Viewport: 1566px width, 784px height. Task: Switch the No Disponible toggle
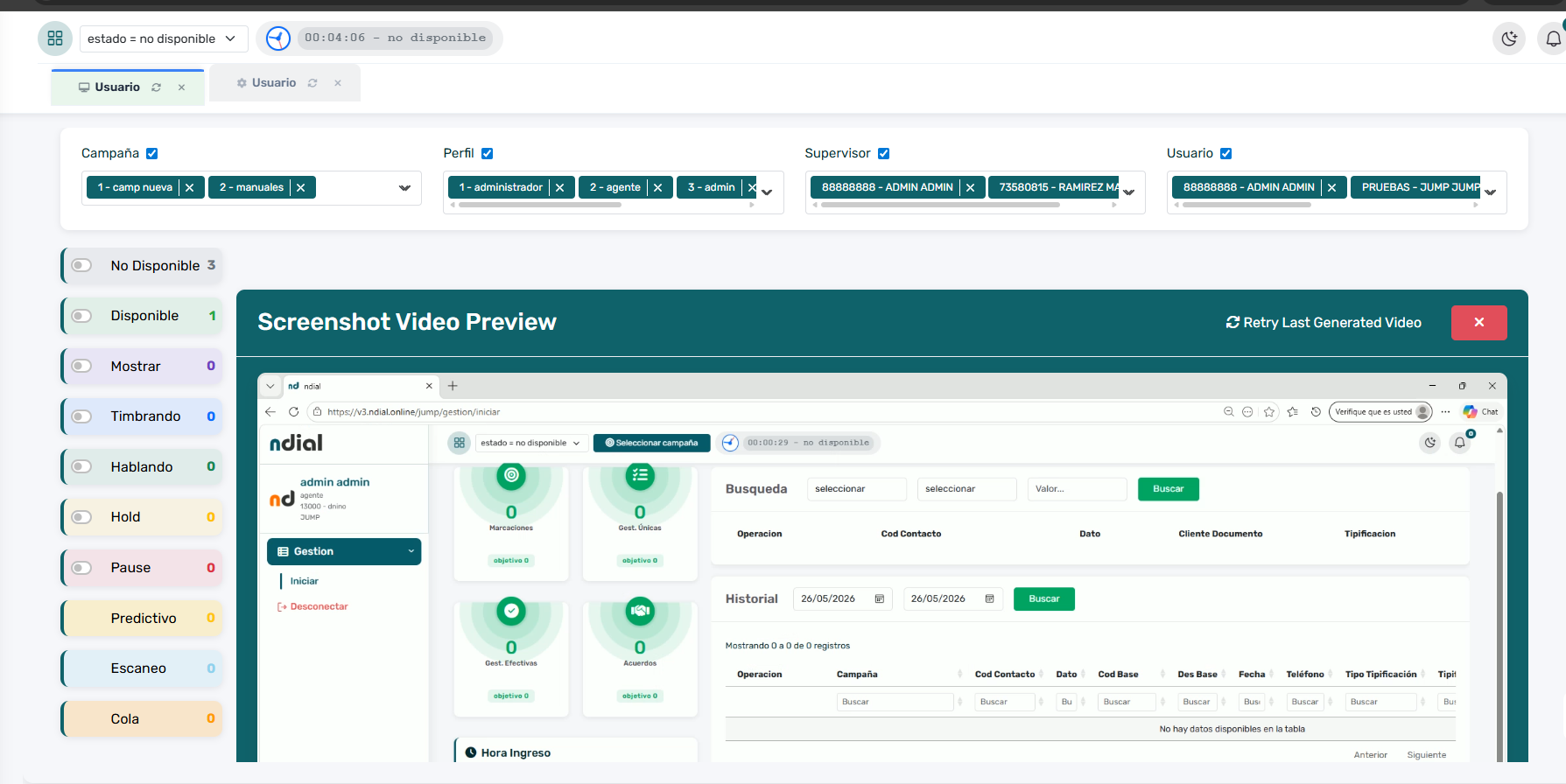tap(82, 266)
